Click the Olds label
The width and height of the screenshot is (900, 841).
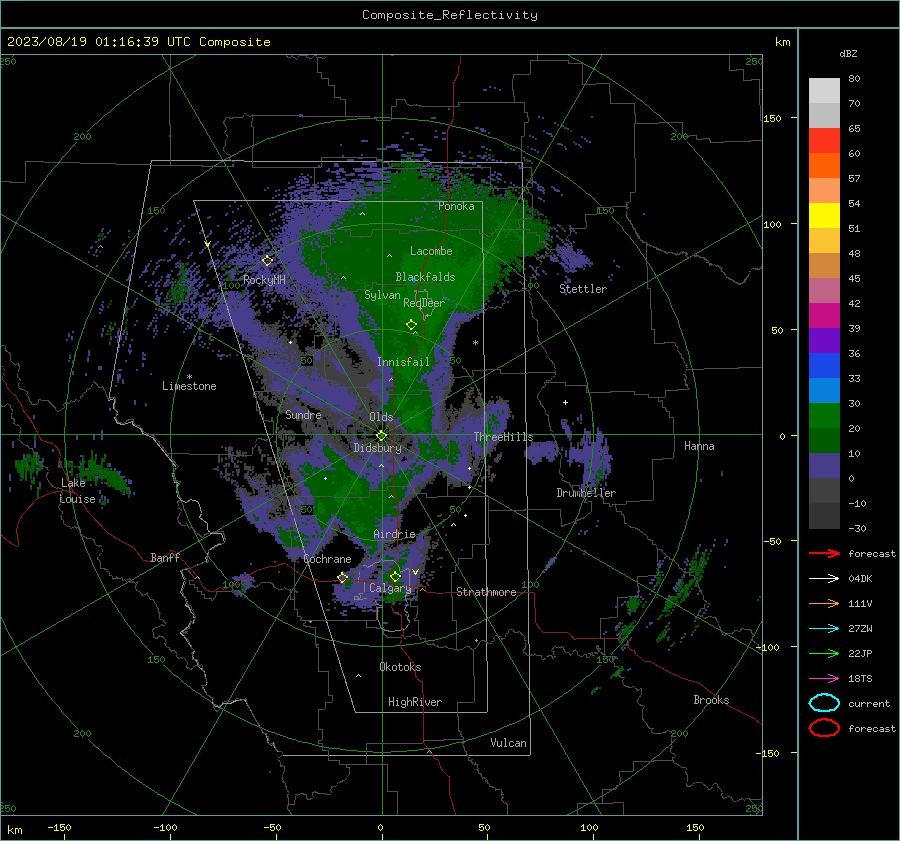[x=381, y=417]
